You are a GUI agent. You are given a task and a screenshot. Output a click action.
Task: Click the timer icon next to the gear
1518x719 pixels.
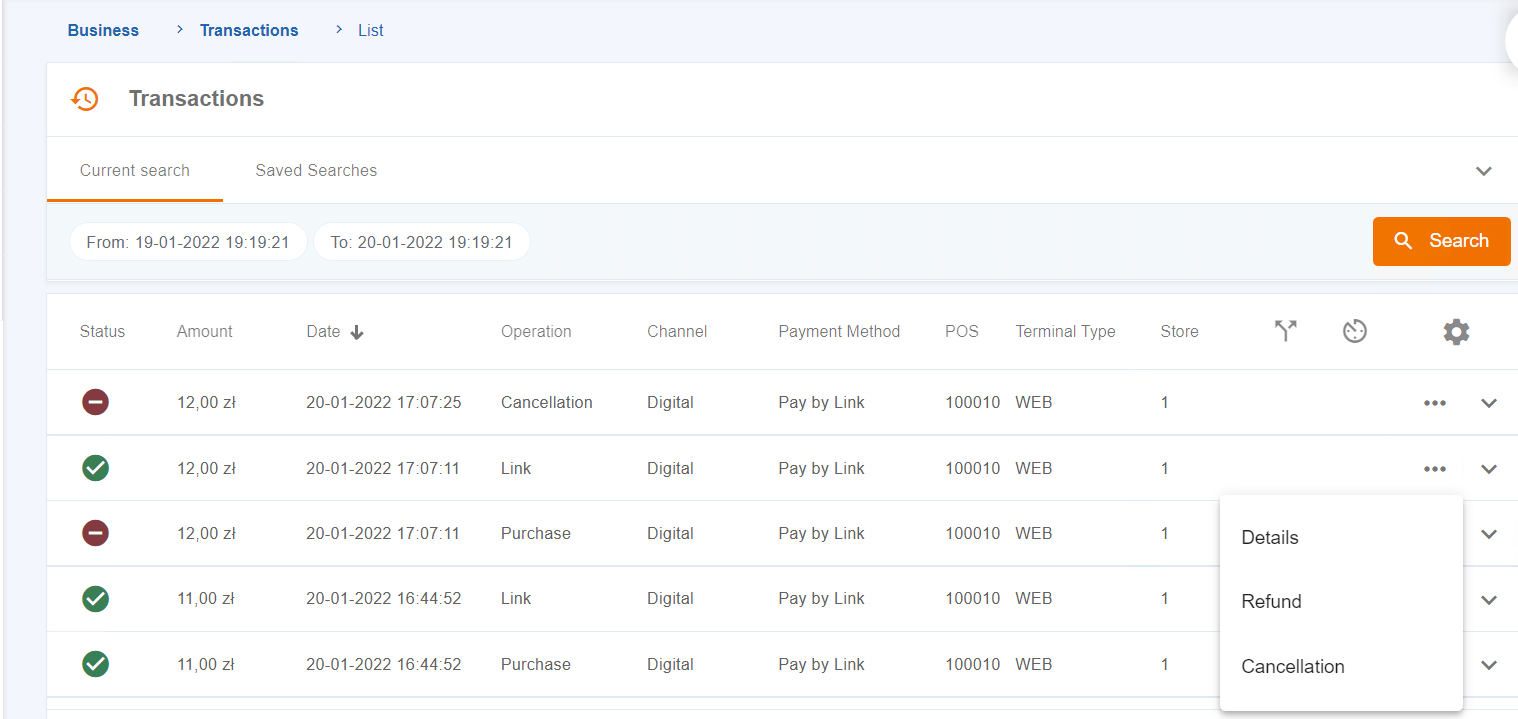click(1355, 331)
